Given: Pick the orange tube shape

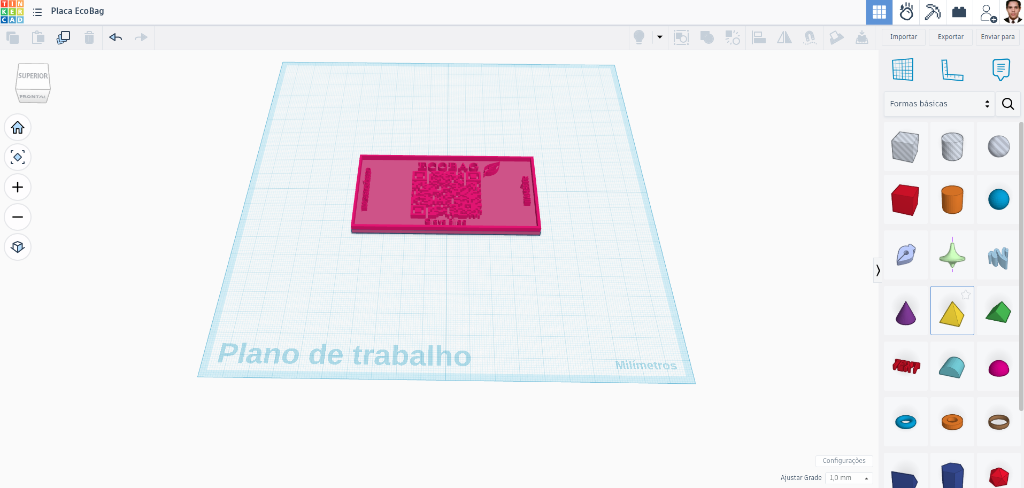Looking at the screenshot, I should [x=952, y=422].
